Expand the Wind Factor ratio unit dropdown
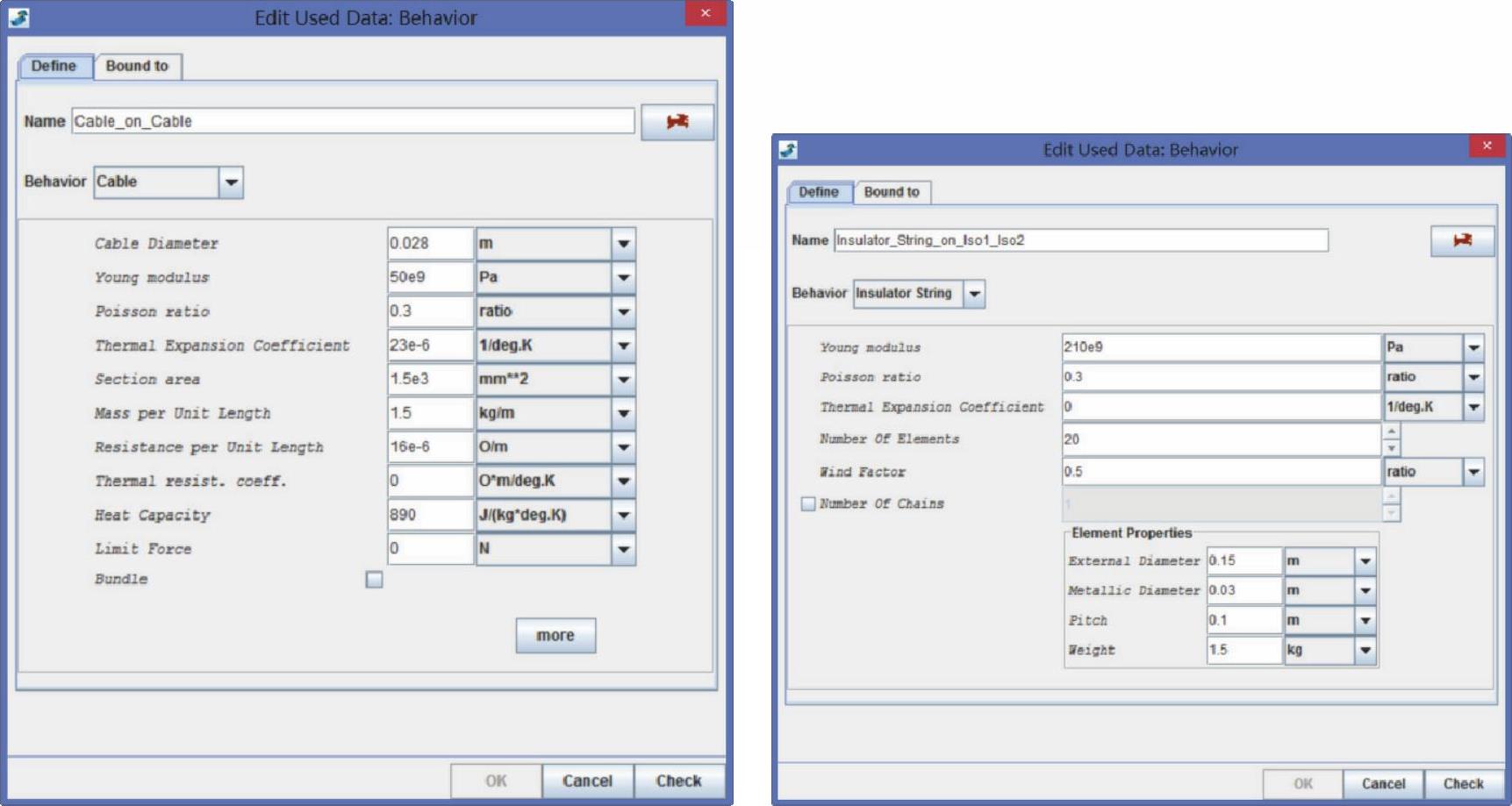 click(x=1473, y=472)
